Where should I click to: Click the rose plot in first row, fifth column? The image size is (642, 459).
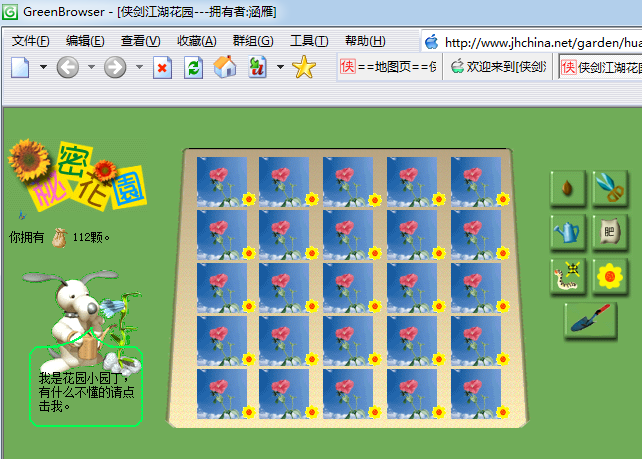click(476, 182)
